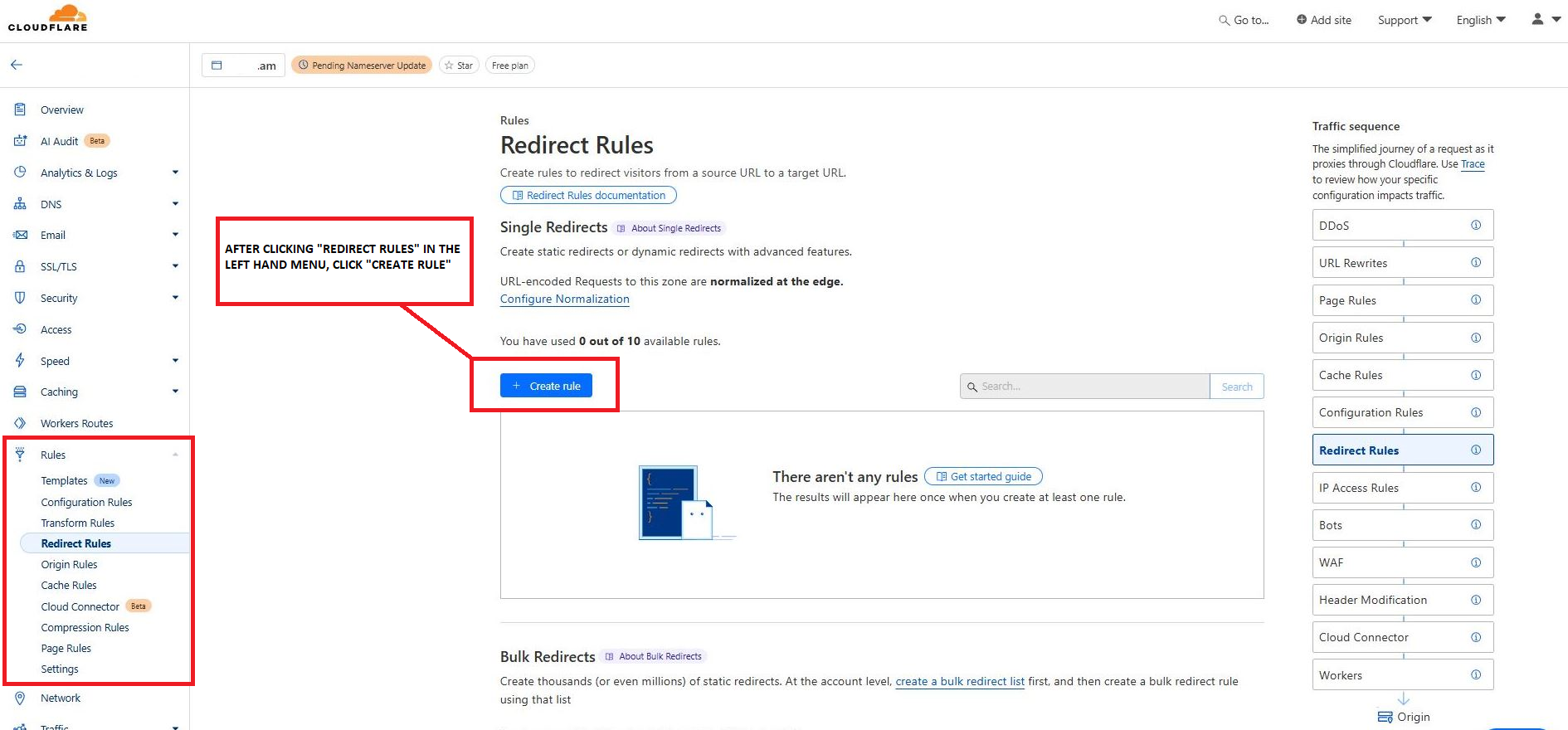Open Cloud Connector in sidebar
Viewport: 1568px width, 730px height.
[x=80, y=606]
